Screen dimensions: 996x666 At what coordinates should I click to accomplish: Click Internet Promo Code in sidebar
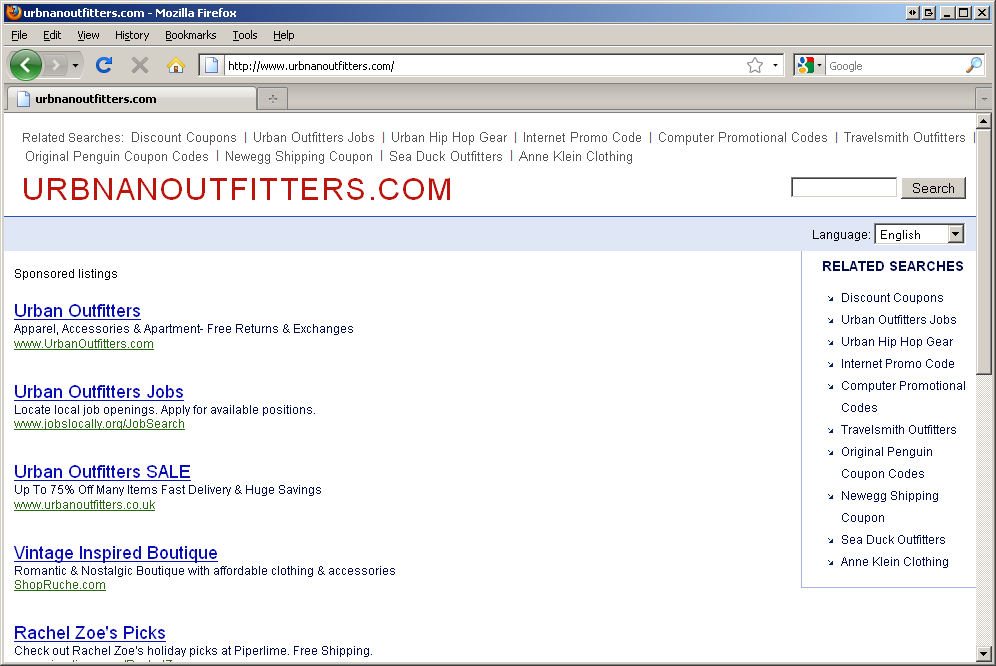click(898, 364)
